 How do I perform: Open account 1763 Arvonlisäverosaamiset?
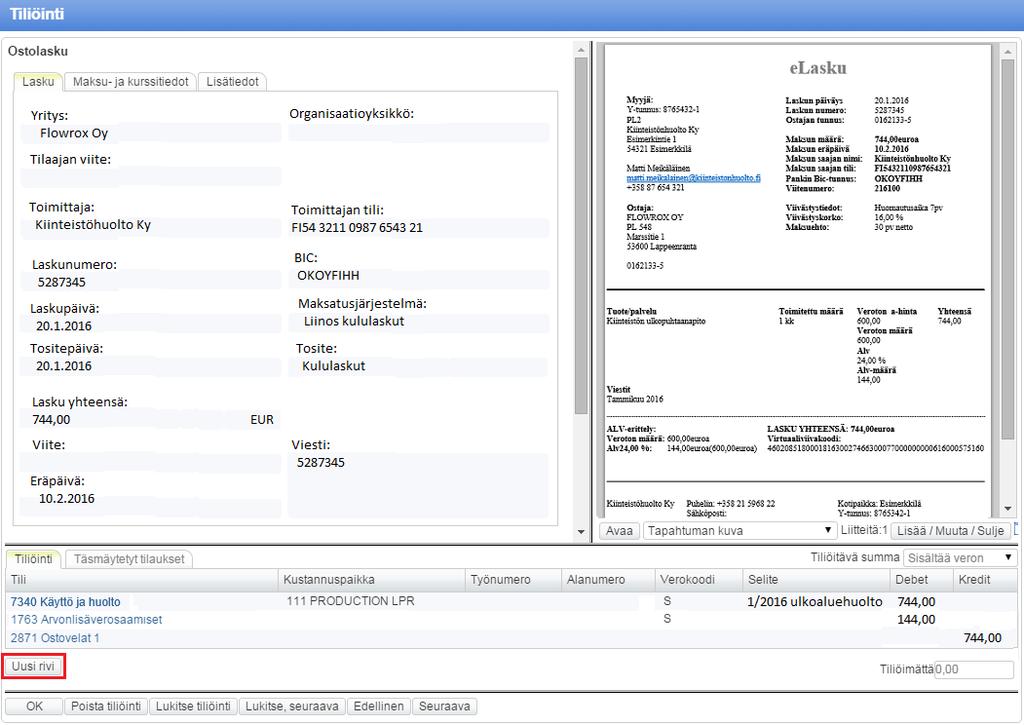[86, 619]
